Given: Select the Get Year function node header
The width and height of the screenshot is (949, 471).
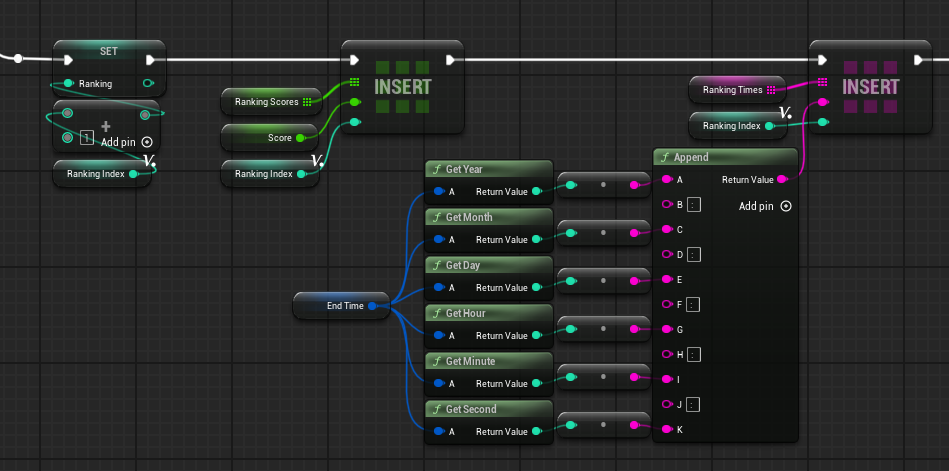Looking at the screenshot, I should [x=488, y=169].
